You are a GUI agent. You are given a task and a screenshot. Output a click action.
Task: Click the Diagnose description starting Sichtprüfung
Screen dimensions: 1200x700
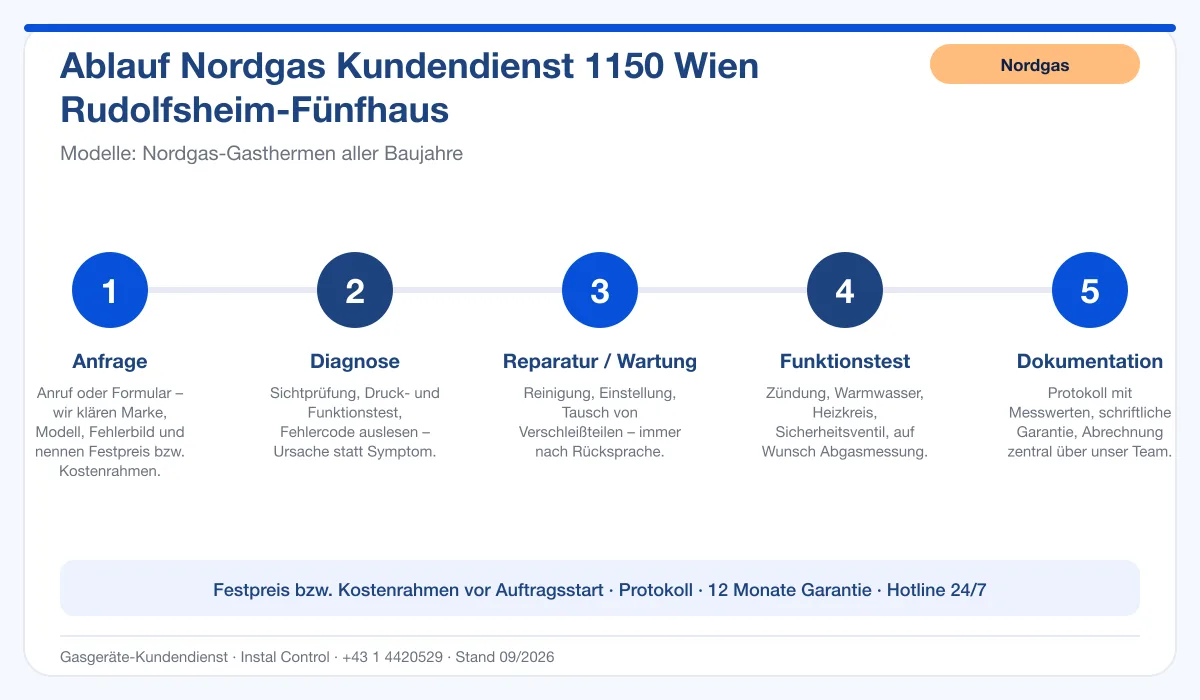click(x=355, y=422)
